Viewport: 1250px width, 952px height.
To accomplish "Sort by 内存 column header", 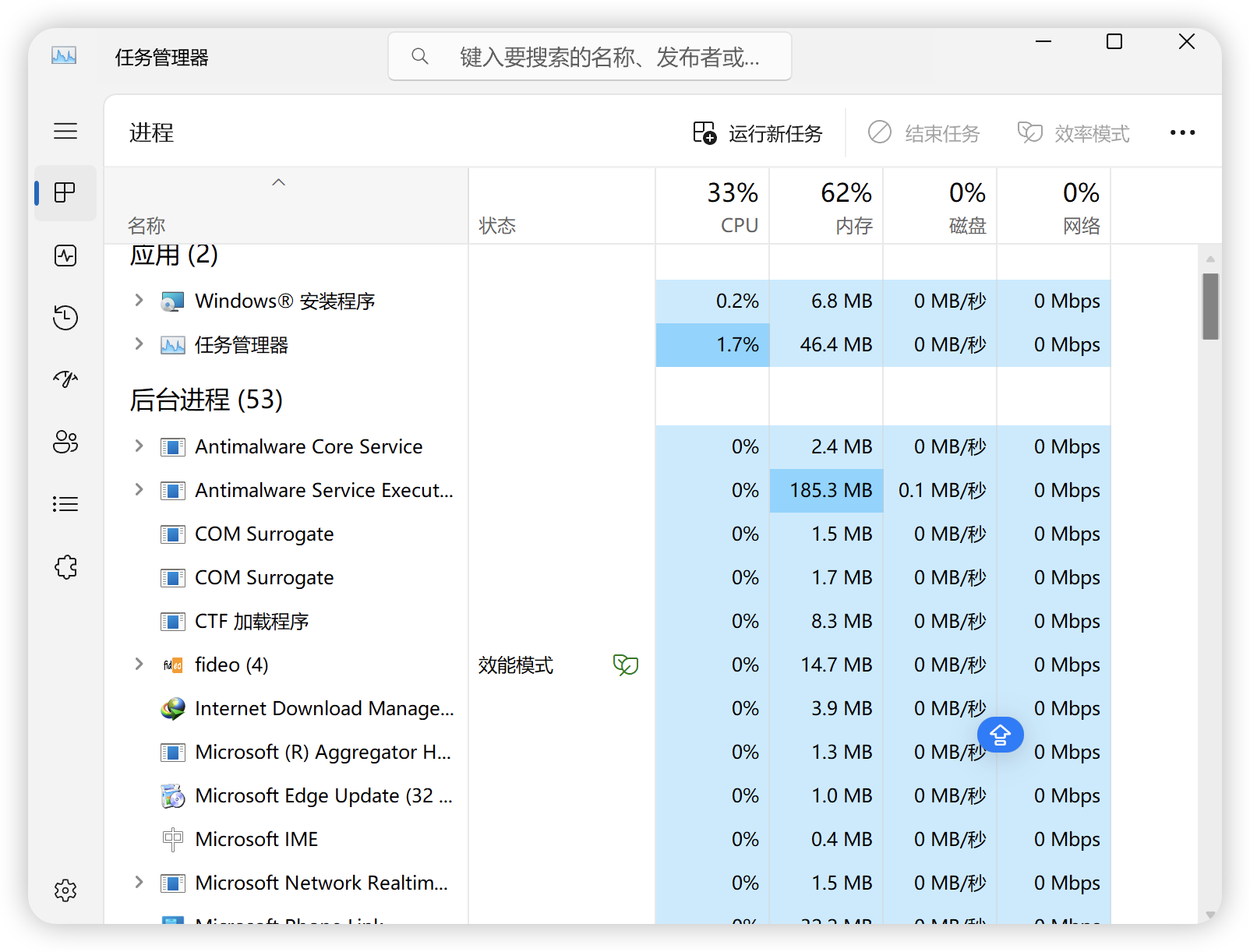I will coord(826,206).
